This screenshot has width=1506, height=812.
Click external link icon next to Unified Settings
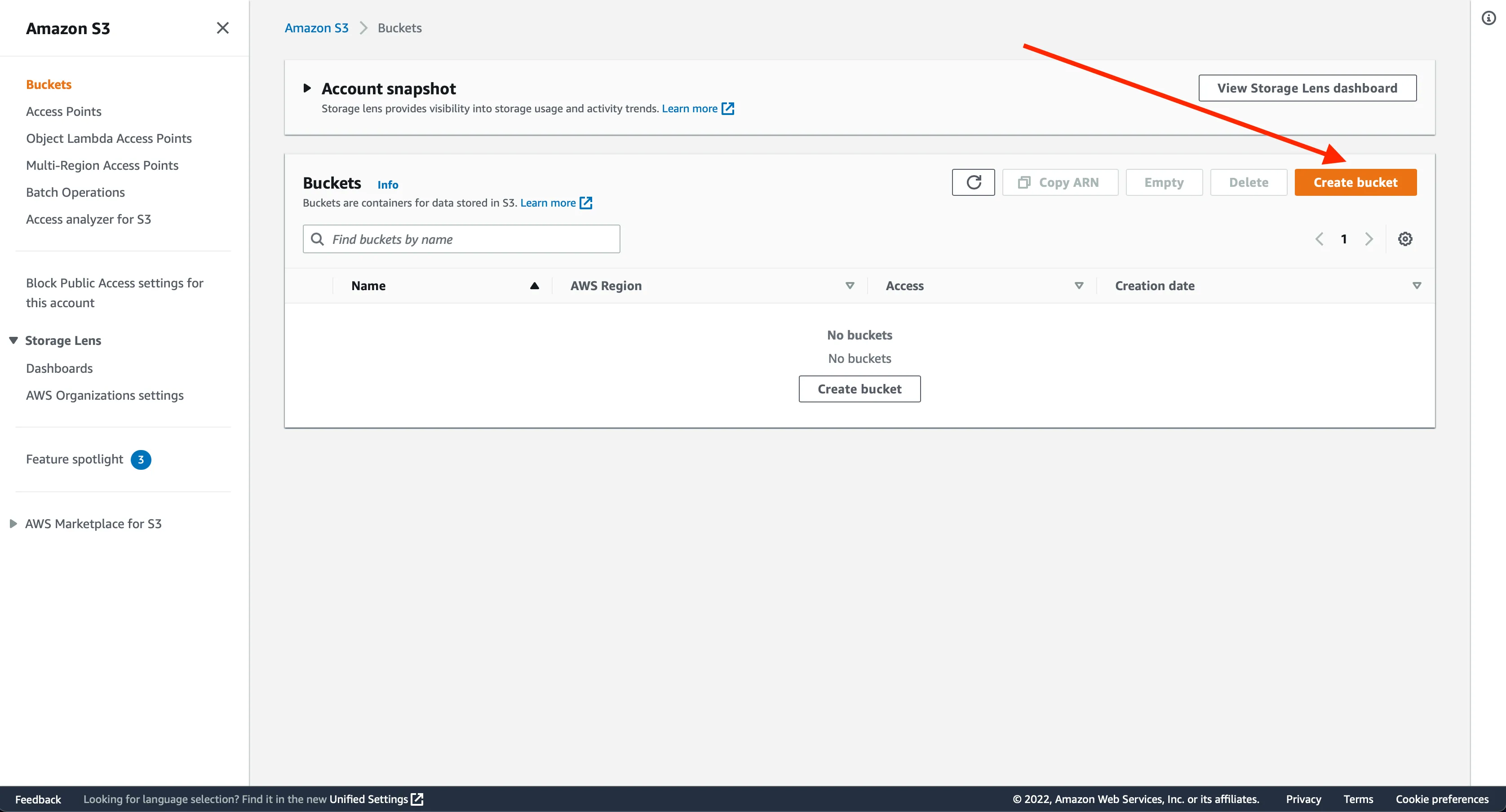point(417,799)
